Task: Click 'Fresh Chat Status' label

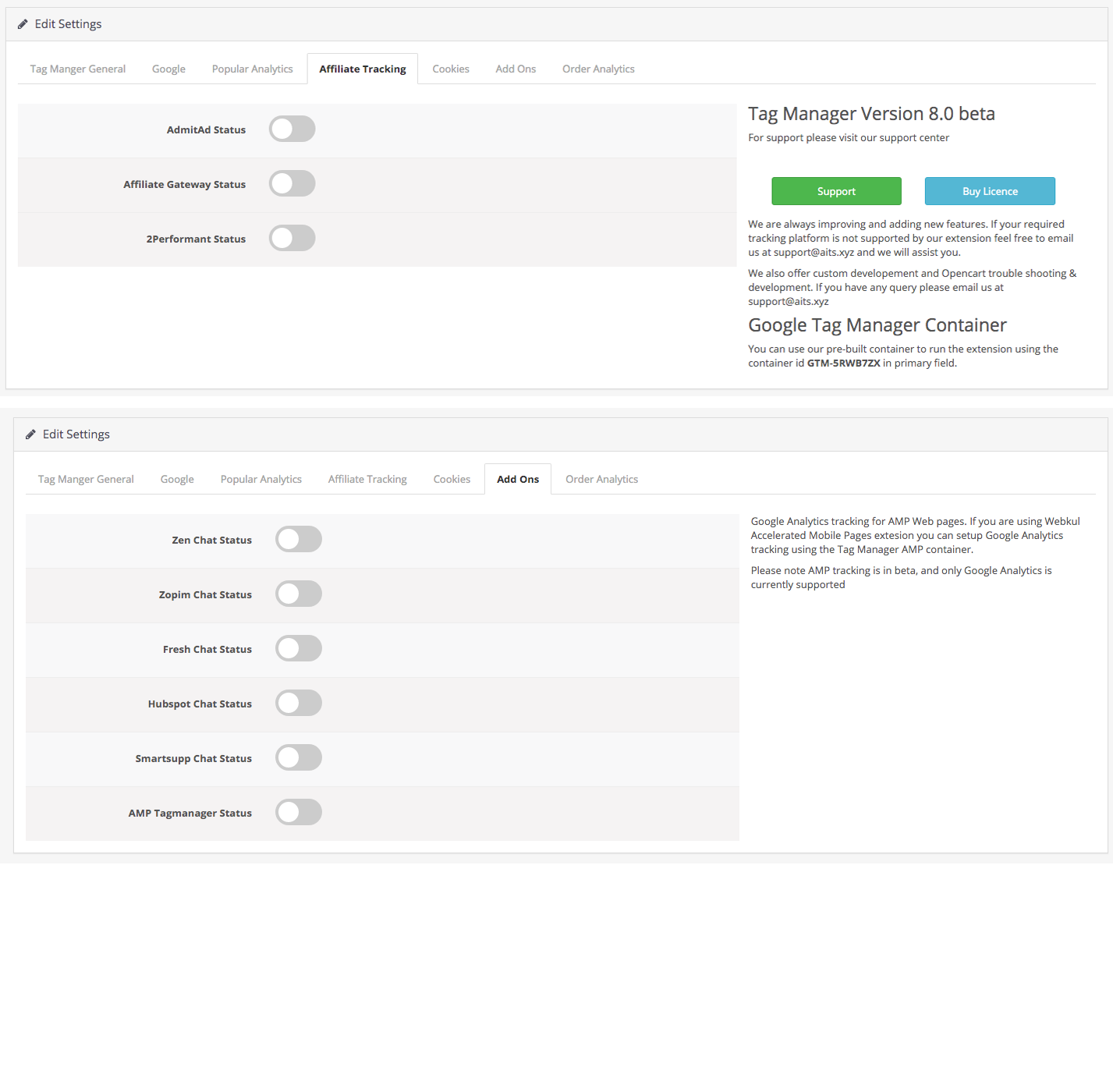Action: (207, 649)
